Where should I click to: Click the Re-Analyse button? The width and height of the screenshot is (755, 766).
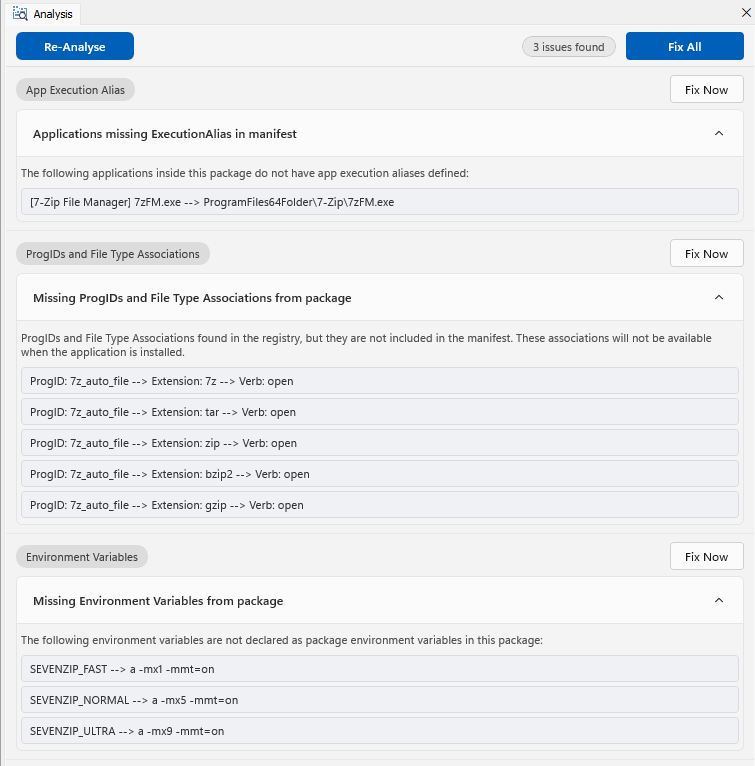[75, 46]
